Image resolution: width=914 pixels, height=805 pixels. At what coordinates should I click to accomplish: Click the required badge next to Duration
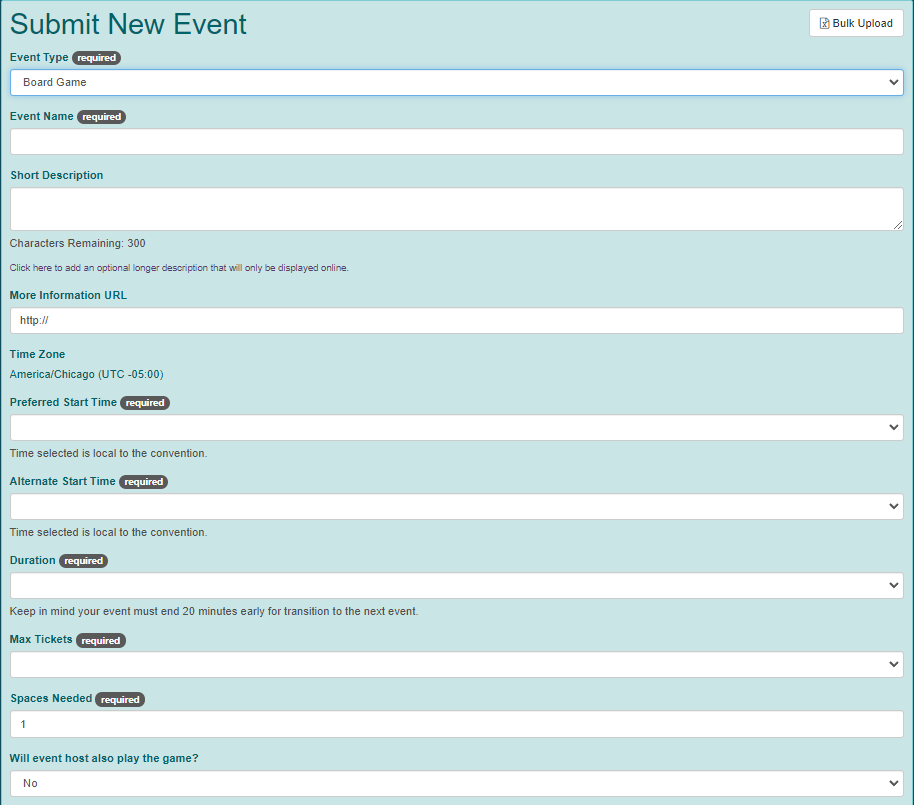pos(83,561)
